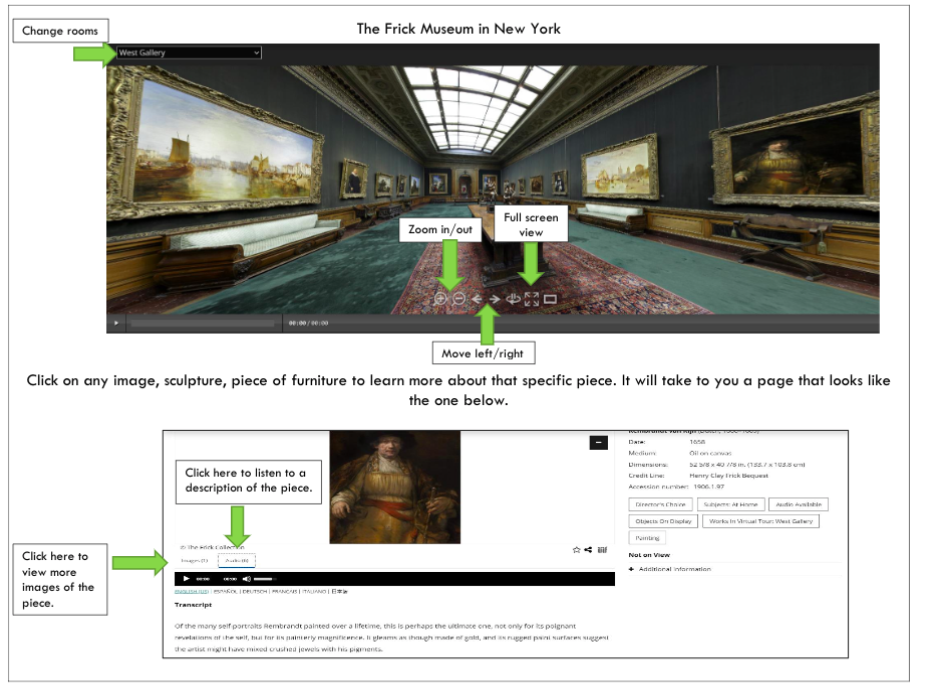Click the 'Oil on canvas' medium value
The height and width of the screenshot is (700, 928).
coord(710,453)
